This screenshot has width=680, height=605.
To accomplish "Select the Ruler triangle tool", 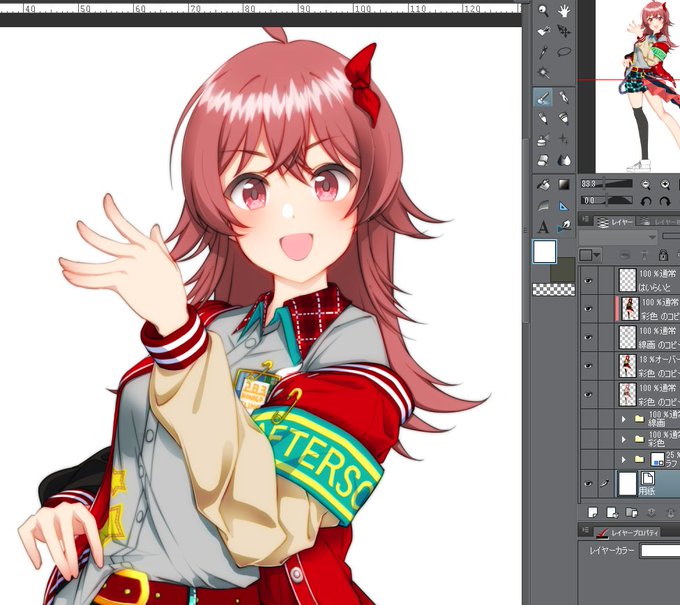I will [564, 206].
